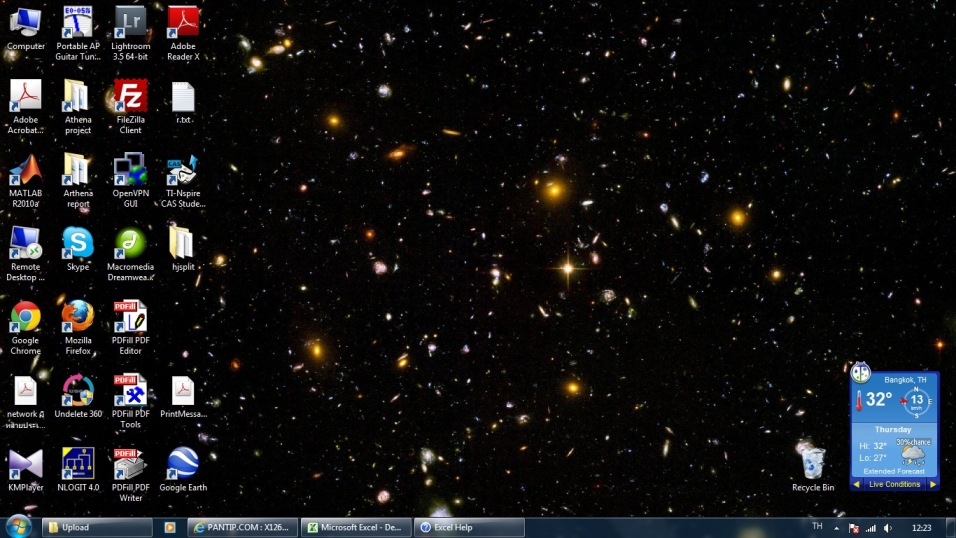Open the Arthena report folder
This screenshot has height=538, width=956.
click(x=78, y=181)
